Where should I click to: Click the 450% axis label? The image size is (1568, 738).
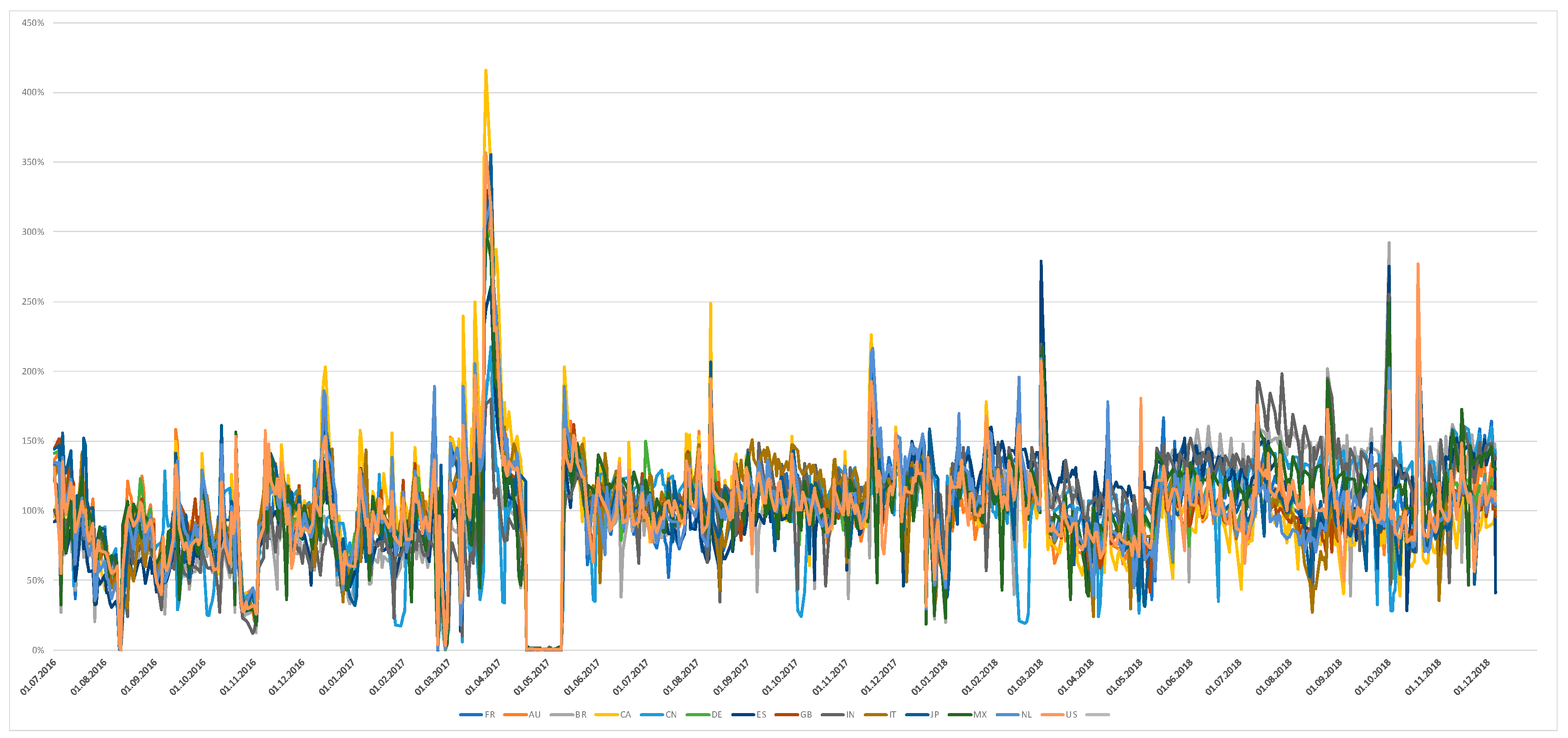33,23
